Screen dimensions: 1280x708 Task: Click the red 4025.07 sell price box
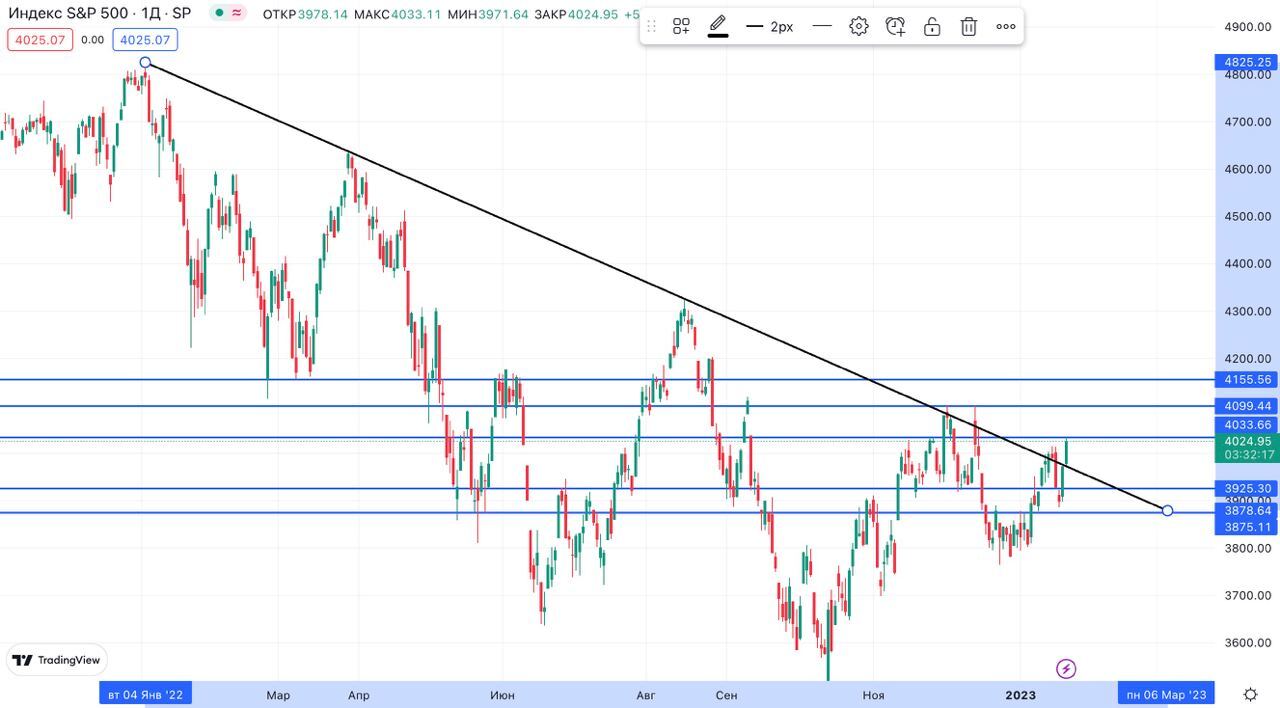tap(39, 40)
